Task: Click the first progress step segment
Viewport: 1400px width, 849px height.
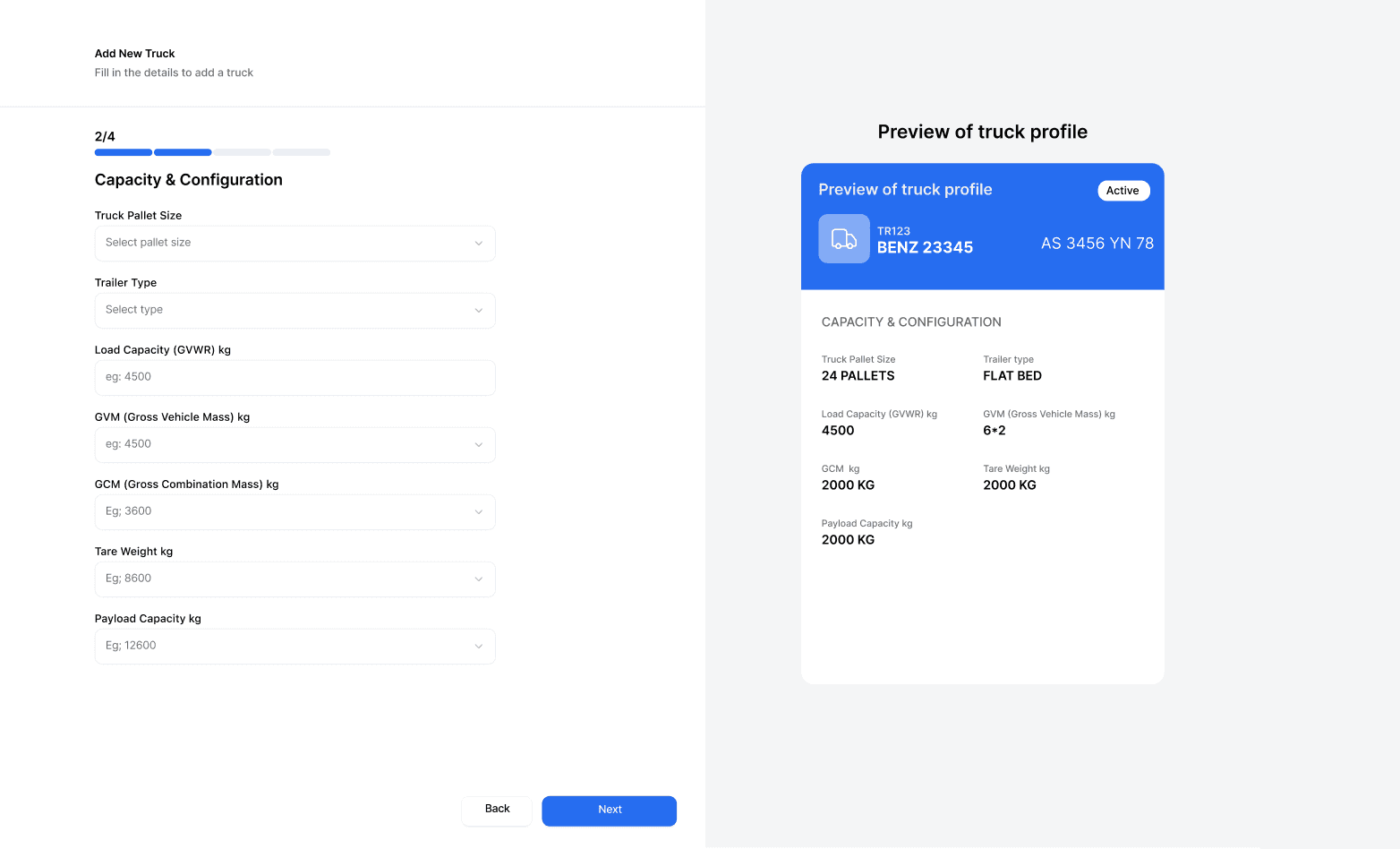Action: click(124, 152)
